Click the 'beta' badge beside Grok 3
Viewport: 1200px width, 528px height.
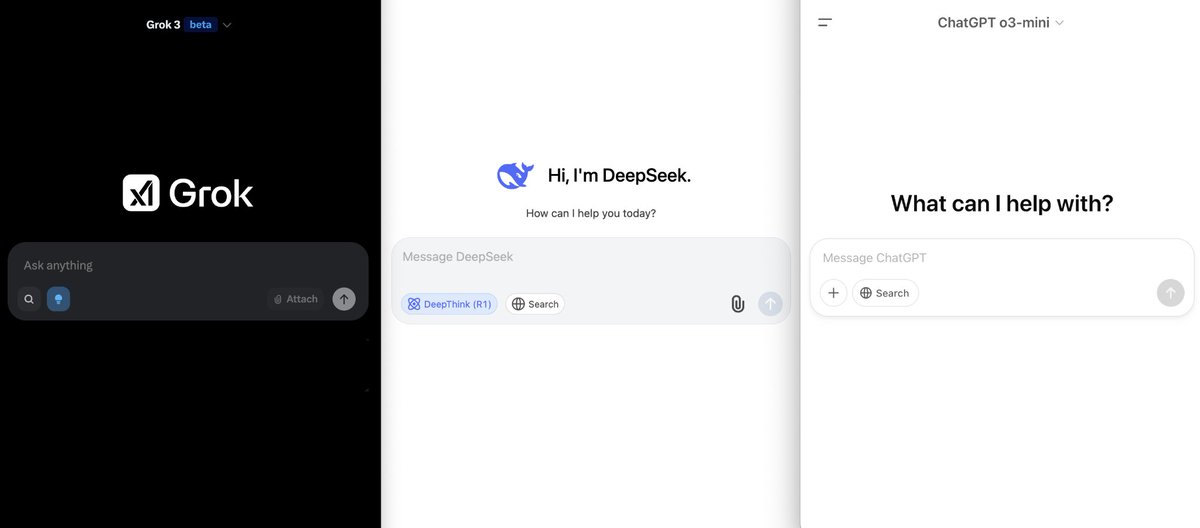[x=201, y=24]
